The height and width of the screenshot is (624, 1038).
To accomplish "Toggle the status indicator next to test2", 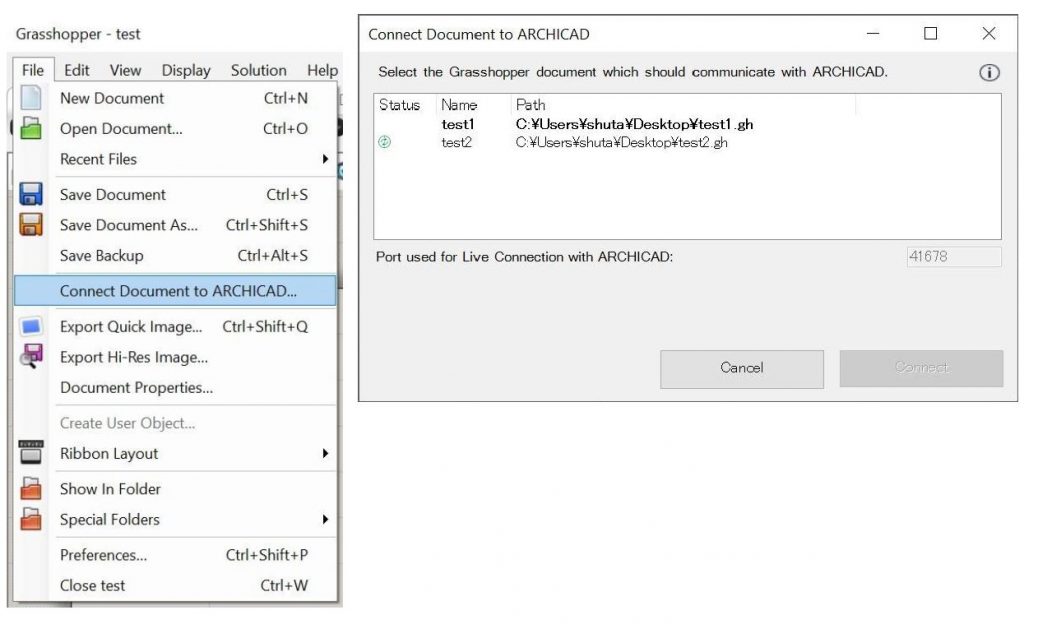I will click(x=384, y=141).
